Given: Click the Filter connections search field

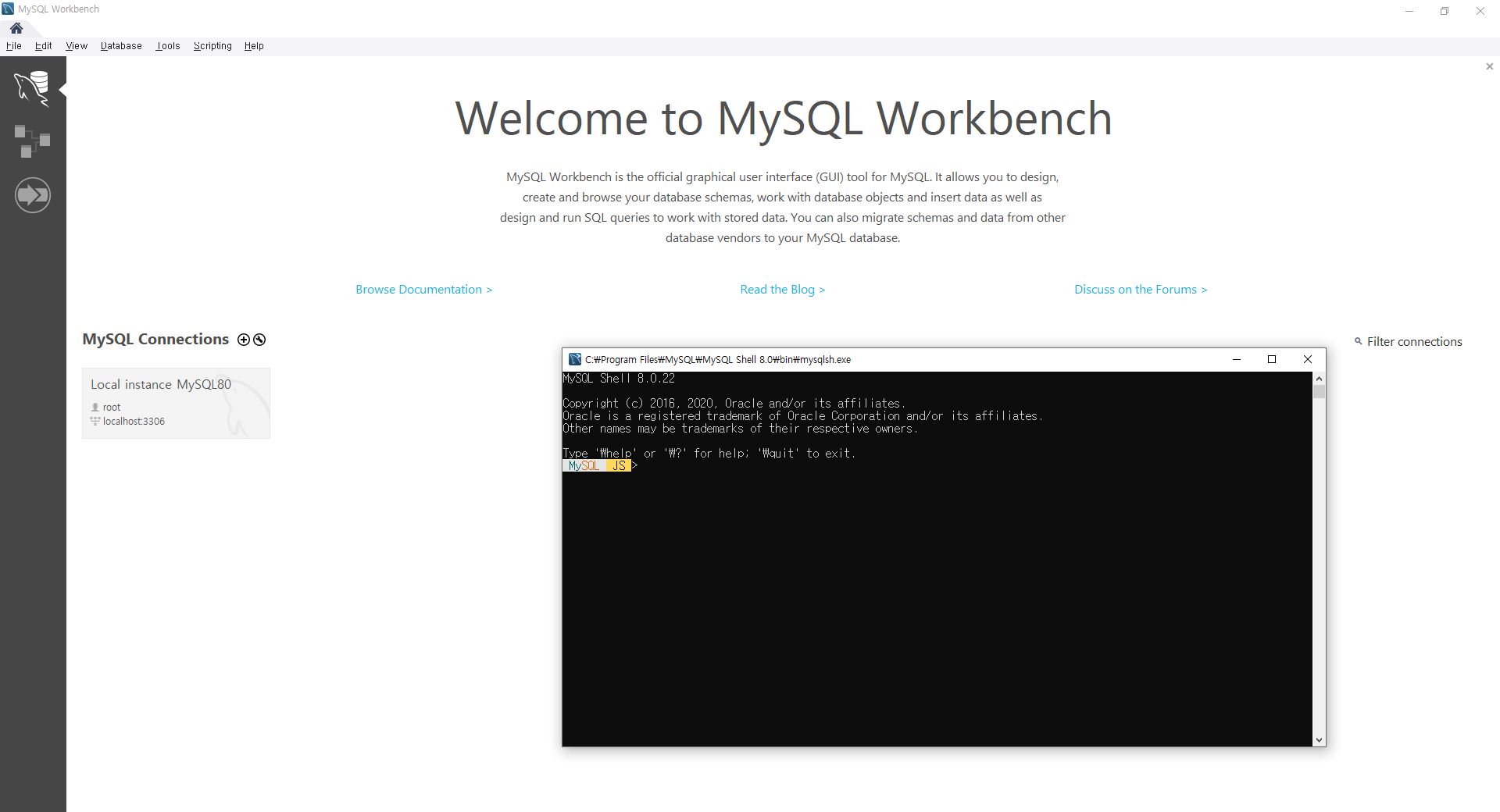Looking at the screenshot, I should pyautogui.click(x=1414, y=342).
